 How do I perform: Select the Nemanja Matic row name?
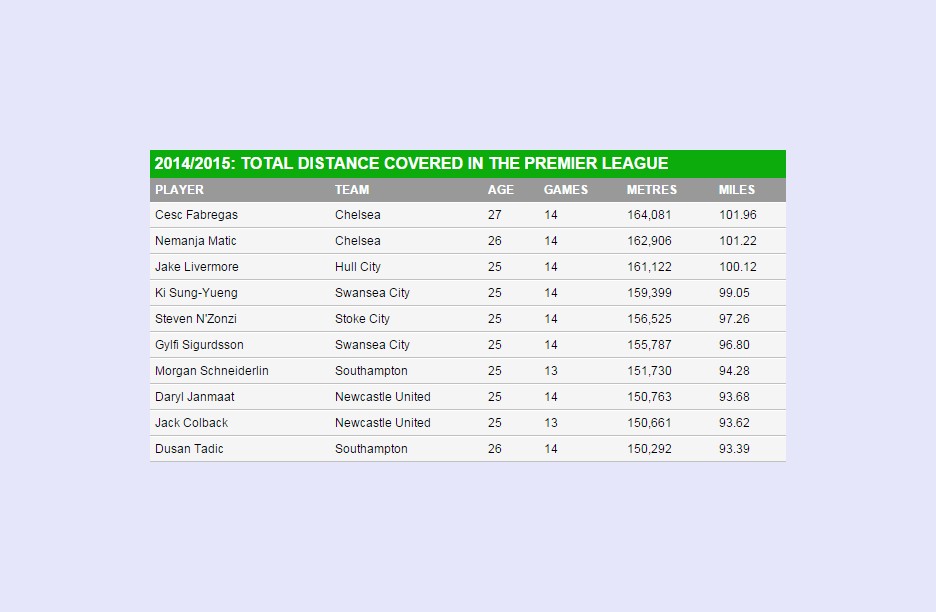[x=196, y=241]
